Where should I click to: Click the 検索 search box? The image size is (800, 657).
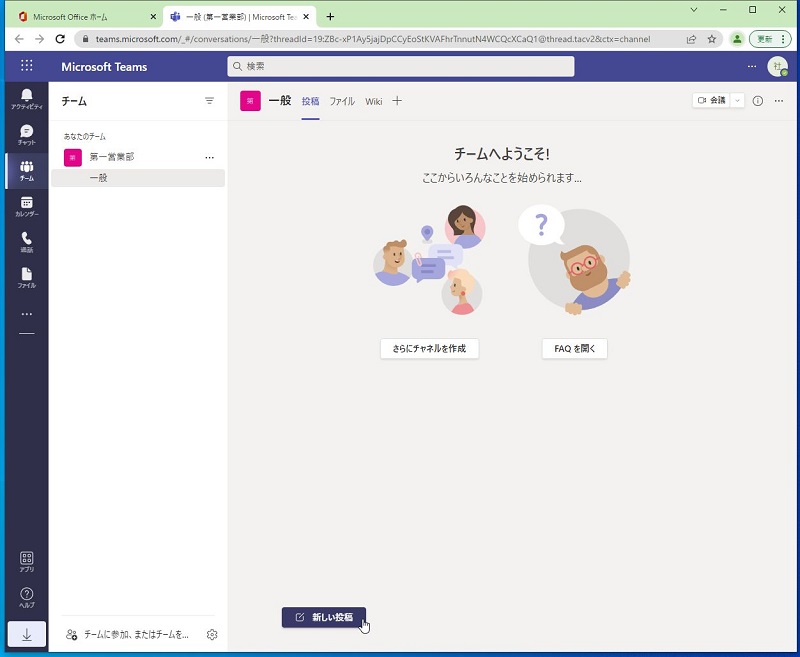point(401,66)
